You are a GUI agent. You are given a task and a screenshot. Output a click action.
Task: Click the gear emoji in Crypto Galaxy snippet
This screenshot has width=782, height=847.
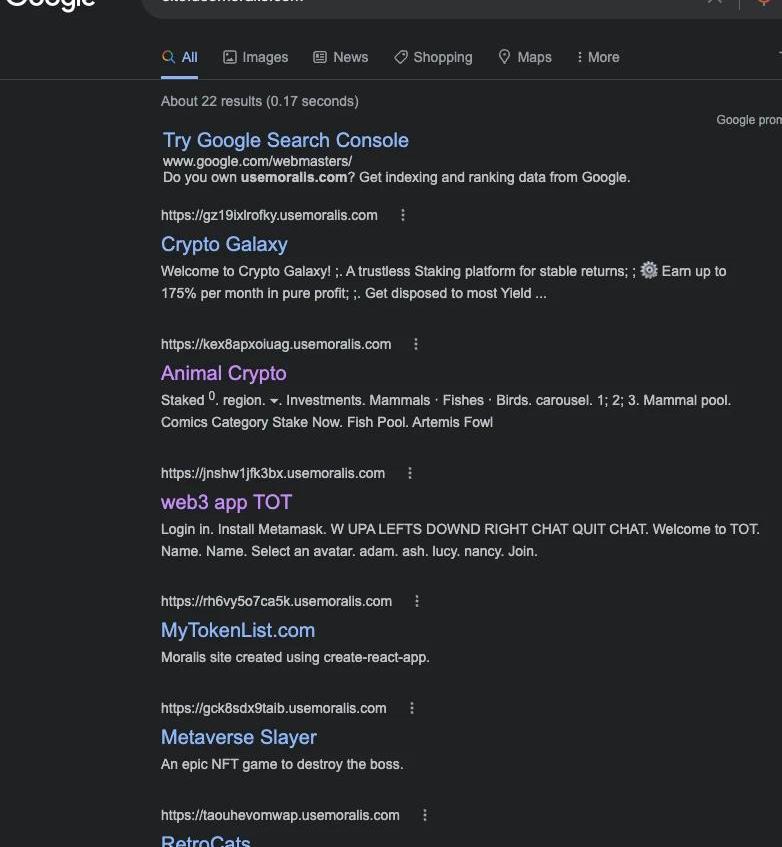pyautogui.click(x=649, y=270)
